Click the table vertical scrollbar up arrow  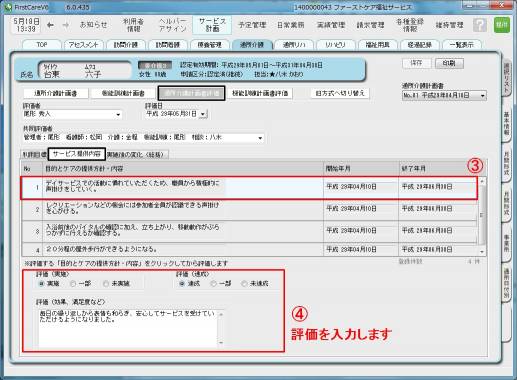click(x=482, y=181)
